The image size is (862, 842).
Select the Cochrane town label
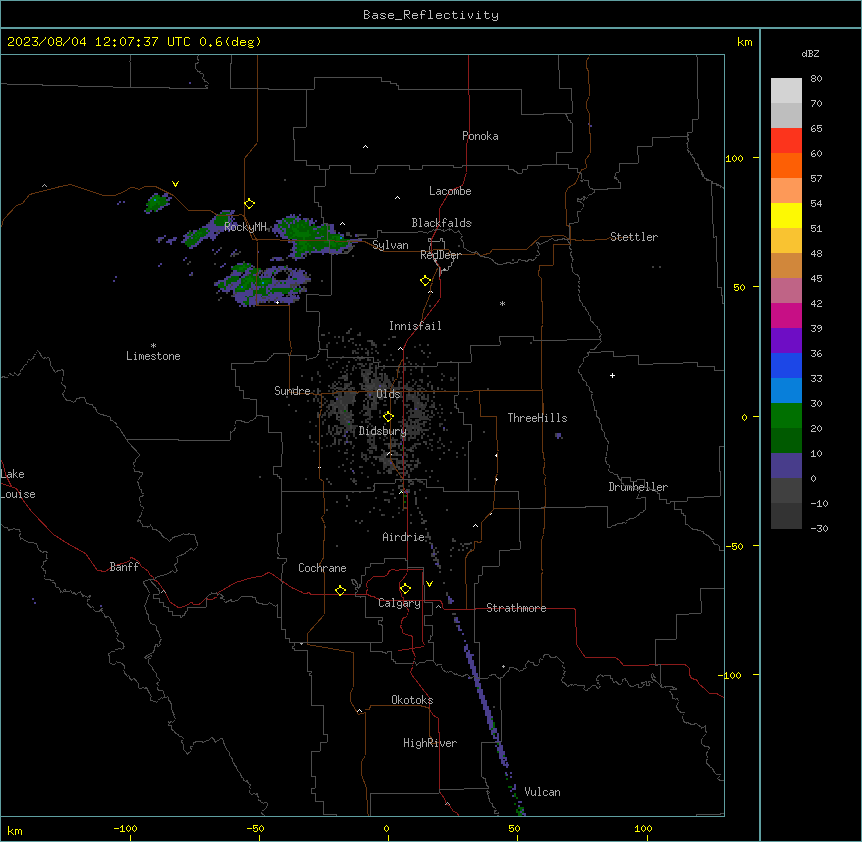pyautogui.click(x=322, y=568)
